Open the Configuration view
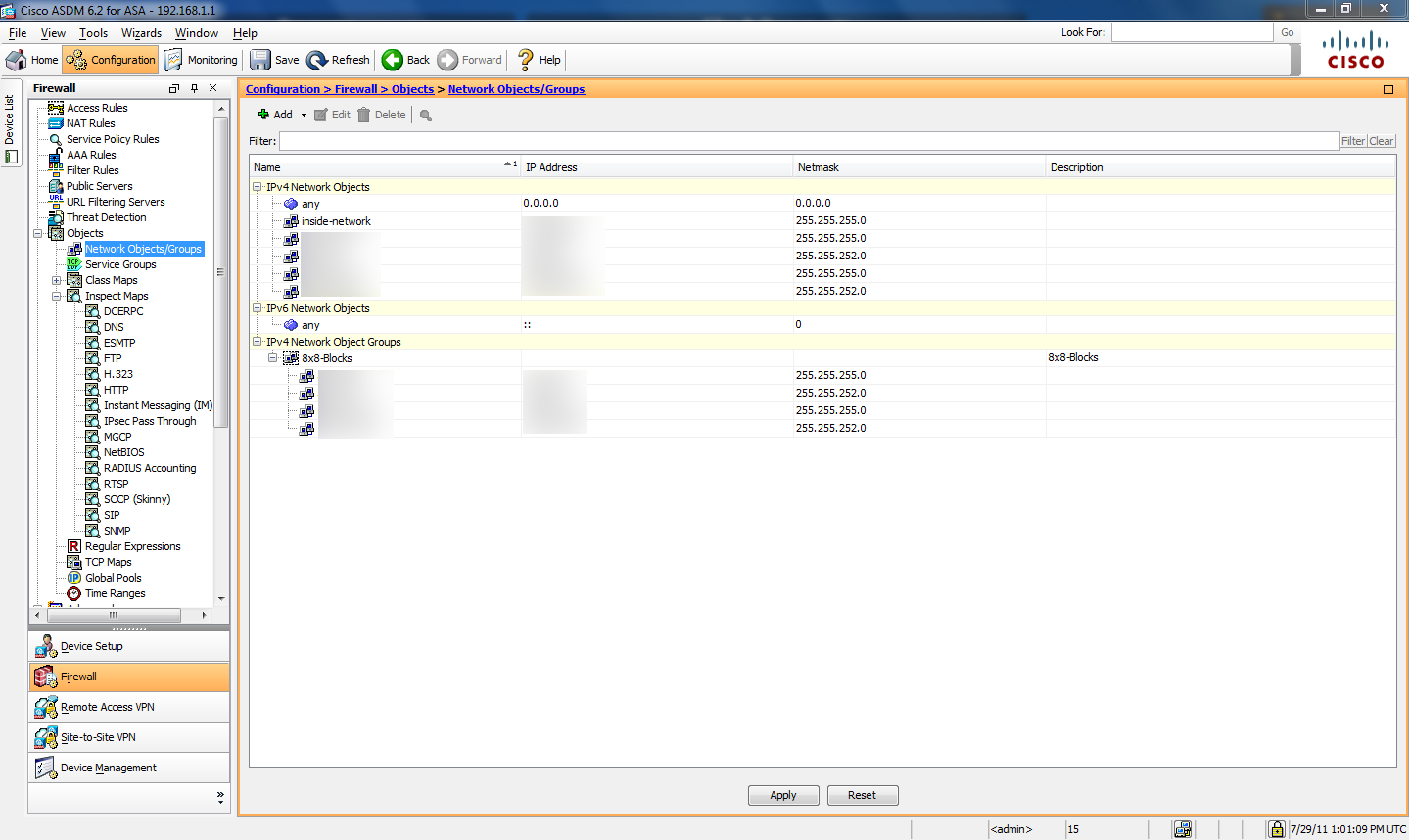 tap(111, 60)
